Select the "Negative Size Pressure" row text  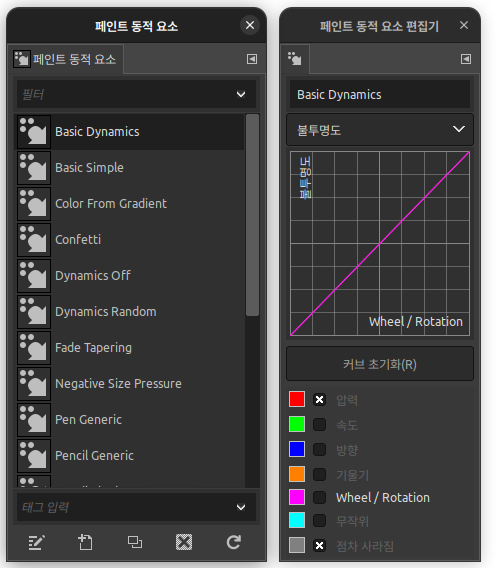118,384
